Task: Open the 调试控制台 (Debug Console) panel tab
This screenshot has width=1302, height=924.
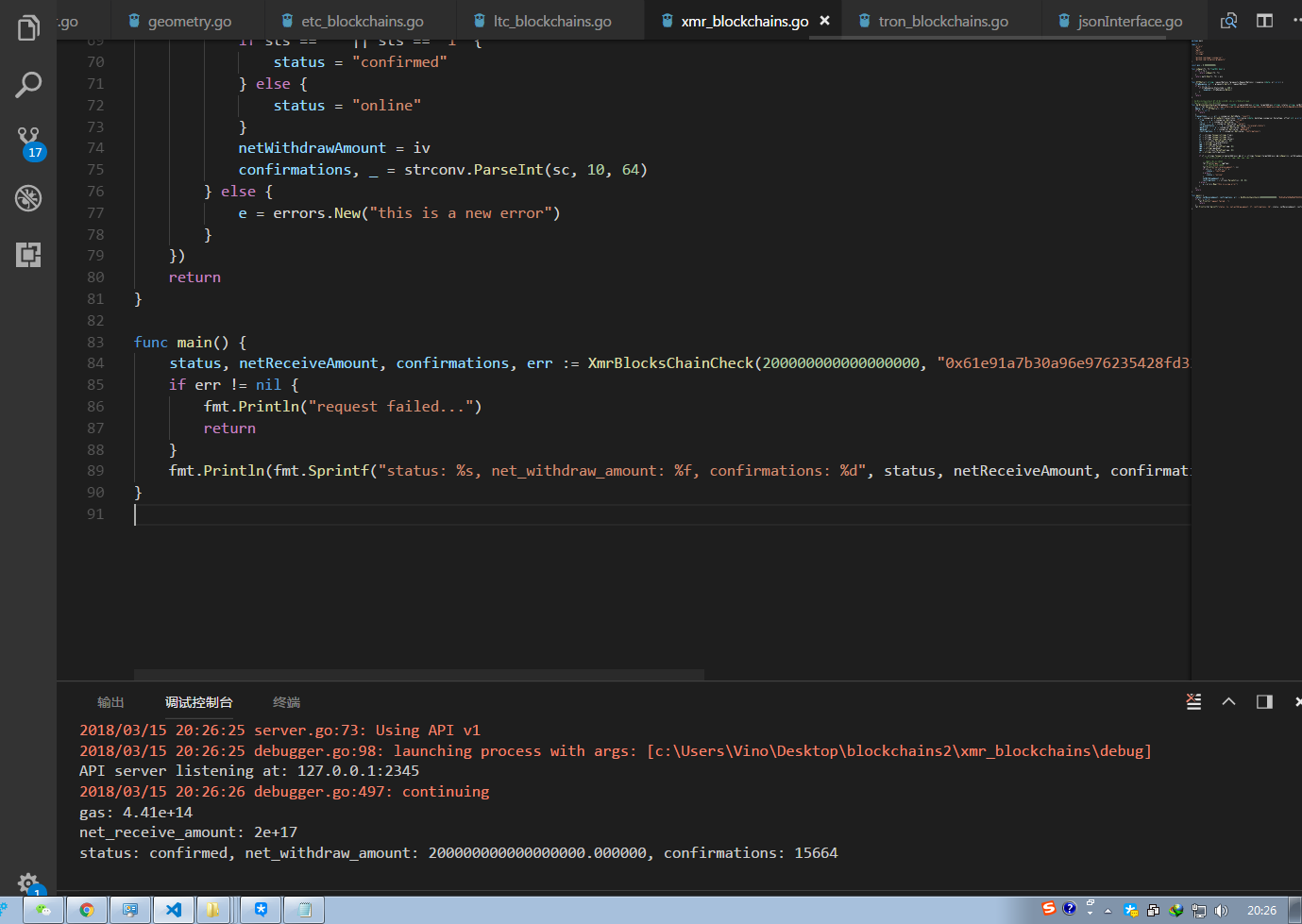Action: (x=198, y=702)
